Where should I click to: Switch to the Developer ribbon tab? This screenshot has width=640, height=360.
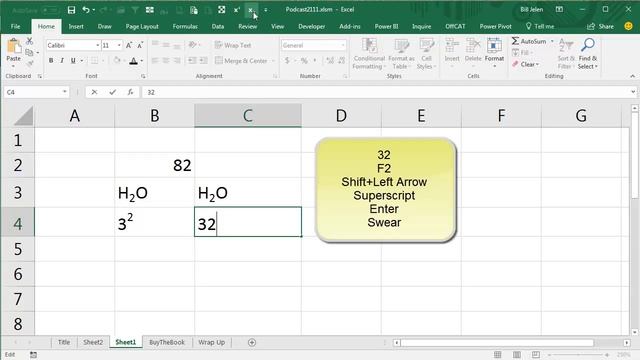click(x=311, y=27)
